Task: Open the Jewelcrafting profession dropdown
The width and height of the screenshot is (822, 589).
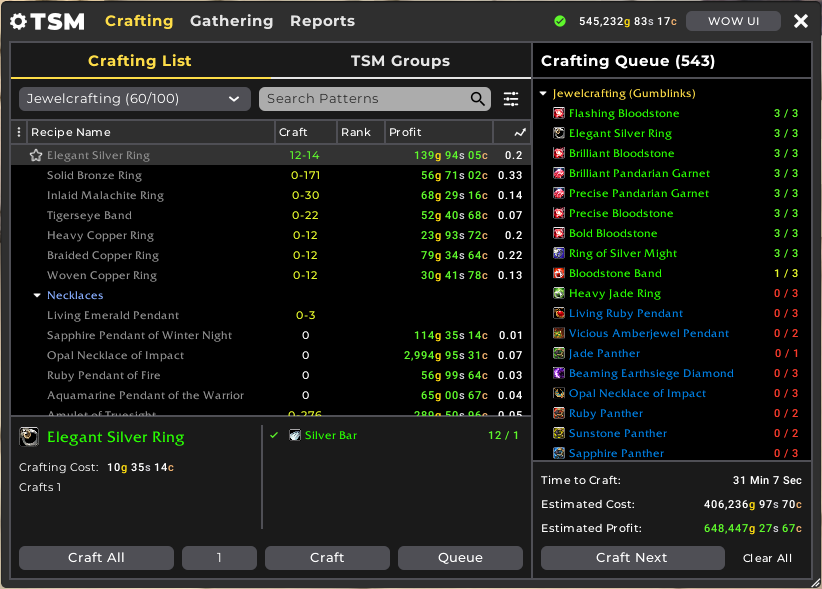Action: [x=134, y=99]
